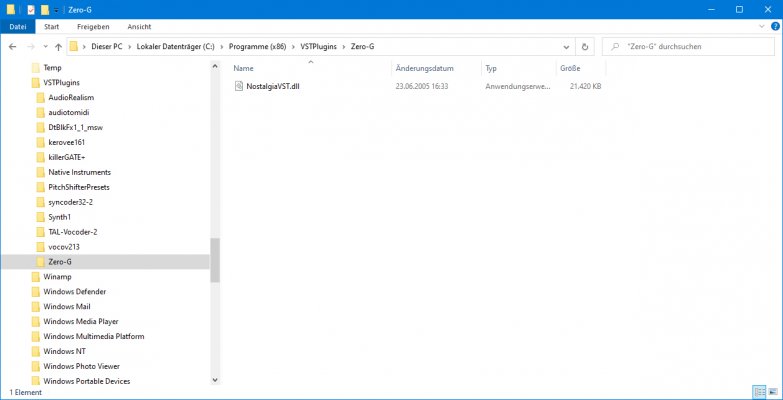This screenshot has width=783, height=400.
Task: Expand the ribbon with the chevron
Action: coord(762,26)
